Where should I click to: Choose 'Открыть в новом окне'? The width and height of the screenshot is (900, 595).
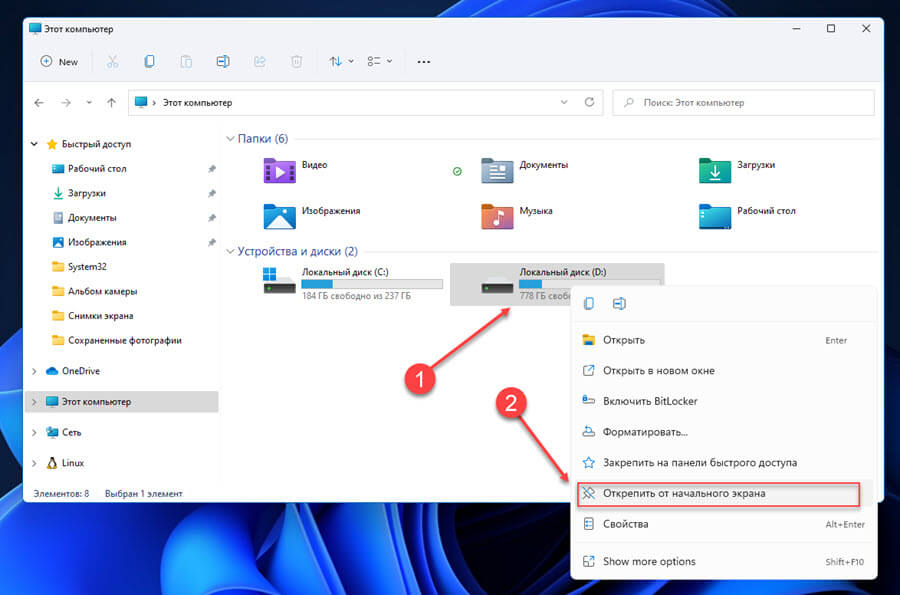[x=723, y=371]
